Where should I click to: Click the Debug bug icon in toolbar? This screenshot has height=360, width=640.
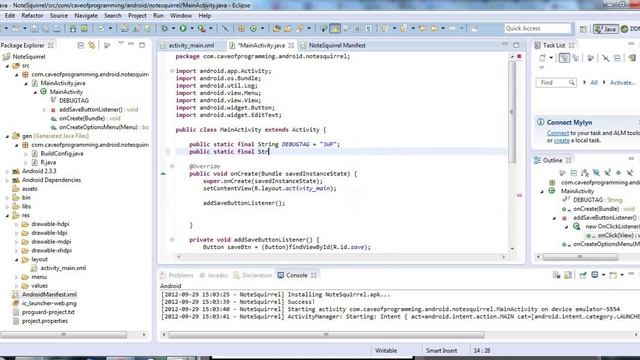164,28
